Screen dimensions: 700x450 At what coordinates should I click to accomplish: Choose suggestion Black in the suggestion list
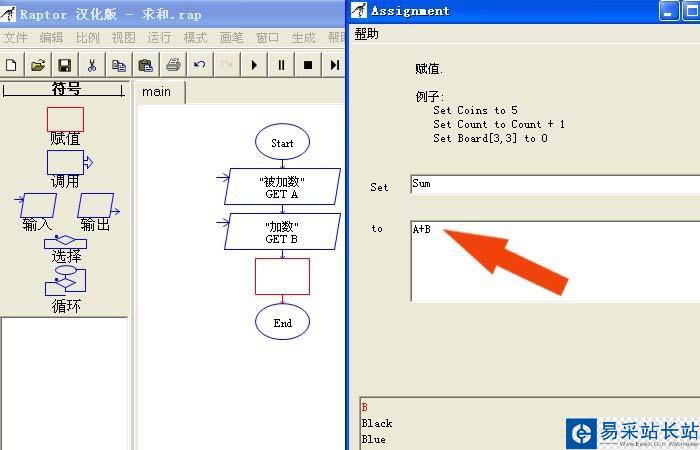pyautogui.click(x=377, y=423)
